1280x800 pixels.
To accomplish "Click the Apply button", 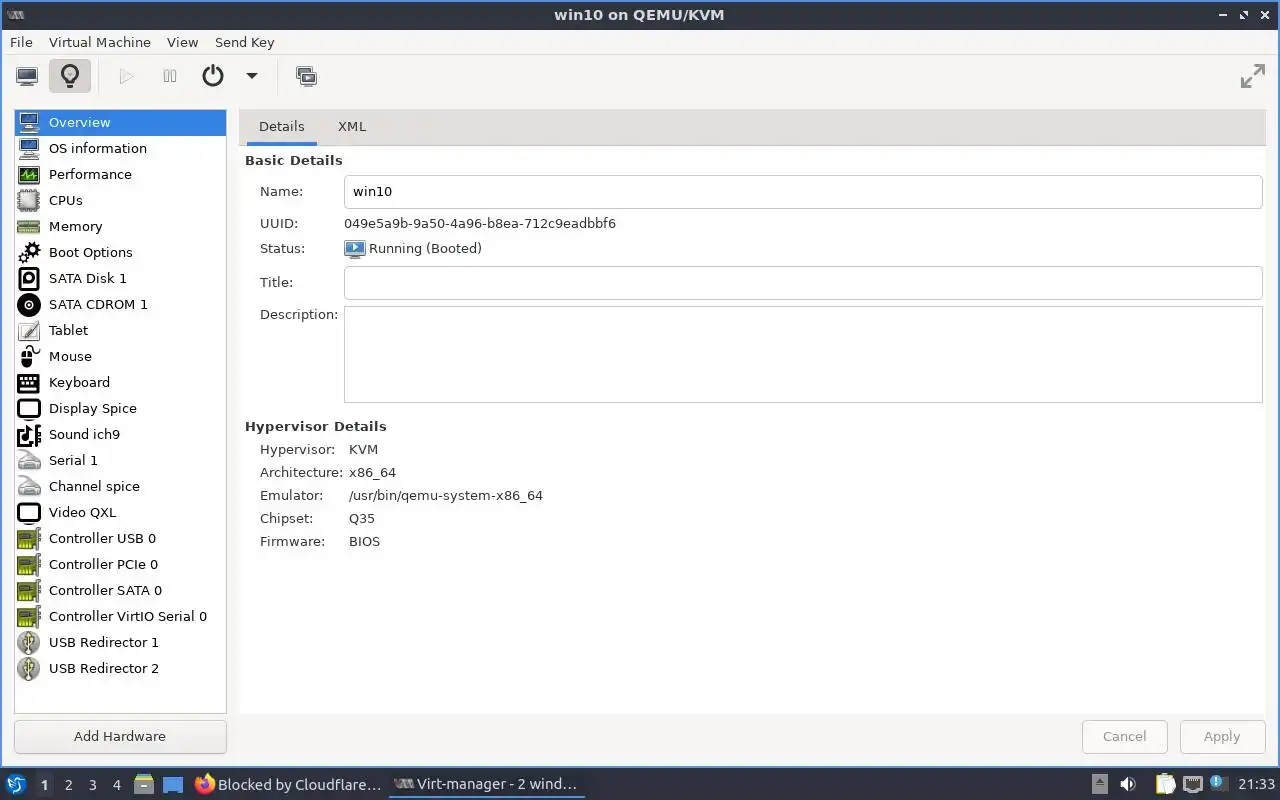I will [x=1221, y=736].
